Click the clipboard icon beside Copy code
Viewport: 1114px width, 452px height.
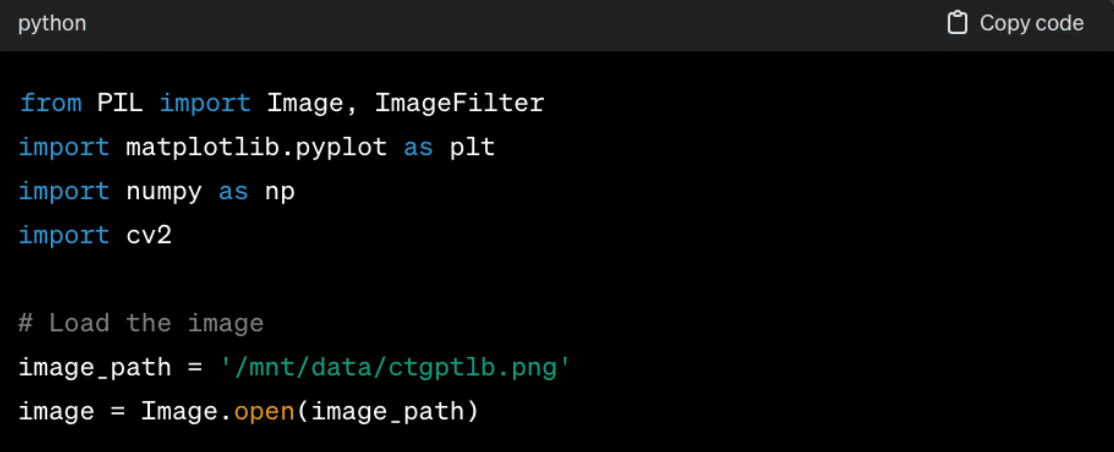pyautogui.click(x=957, y=23)
